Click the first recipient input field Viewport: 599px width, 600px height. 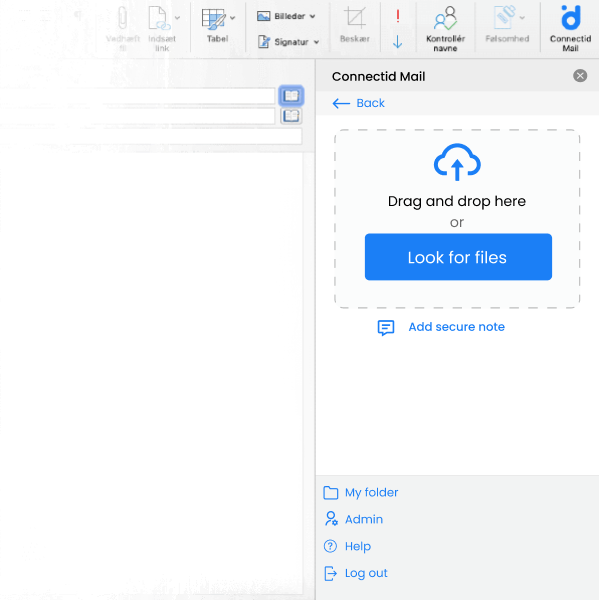click(x=138, y=96)
